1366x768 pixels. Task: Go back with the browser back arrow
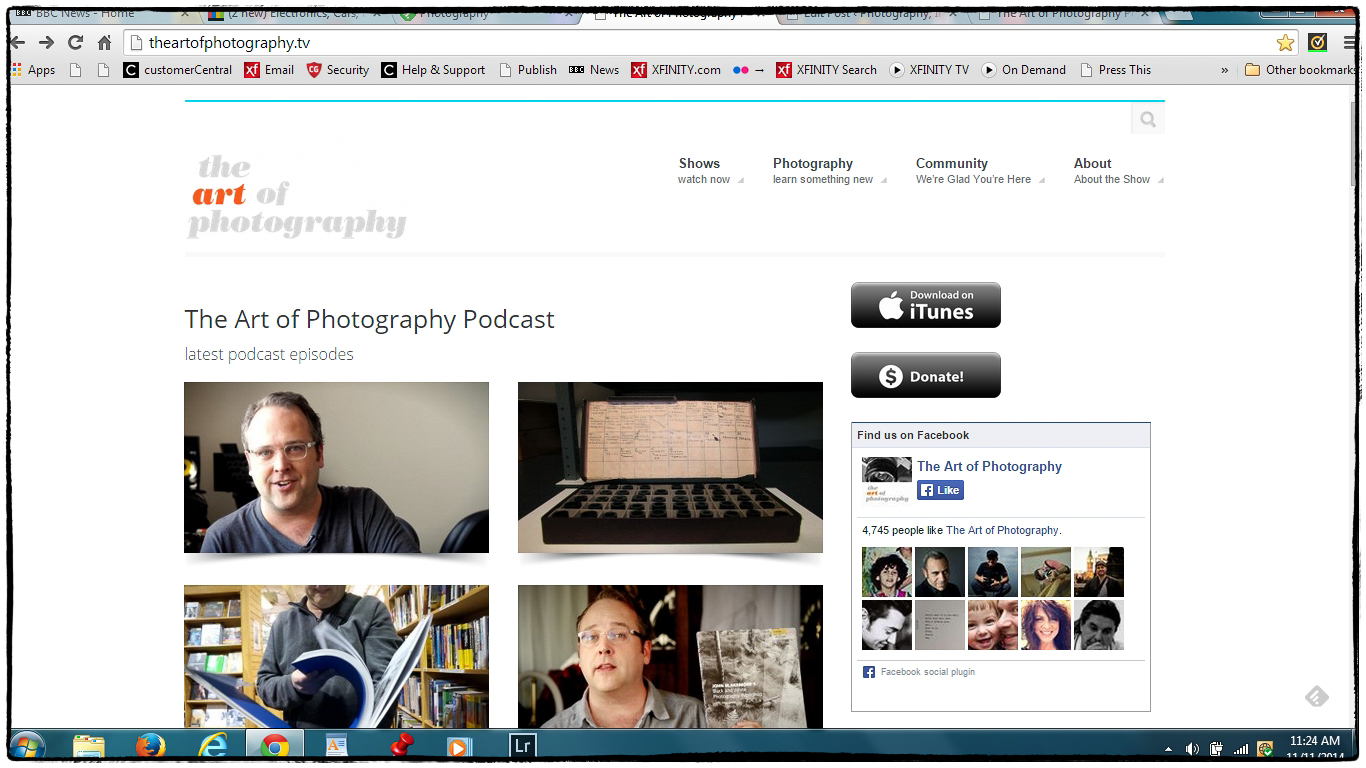pyautogui.click(x=18, y=42)
